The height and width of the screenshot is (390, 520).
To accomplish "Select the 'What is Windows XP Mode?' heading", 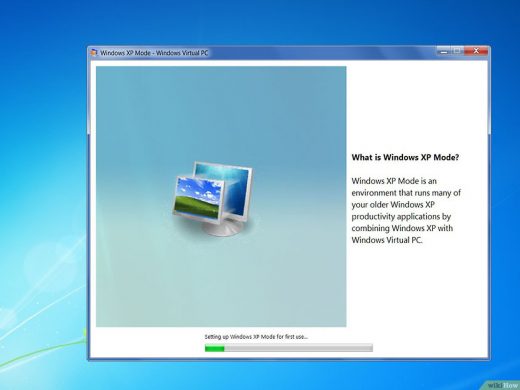I will (x=405, y=157).
